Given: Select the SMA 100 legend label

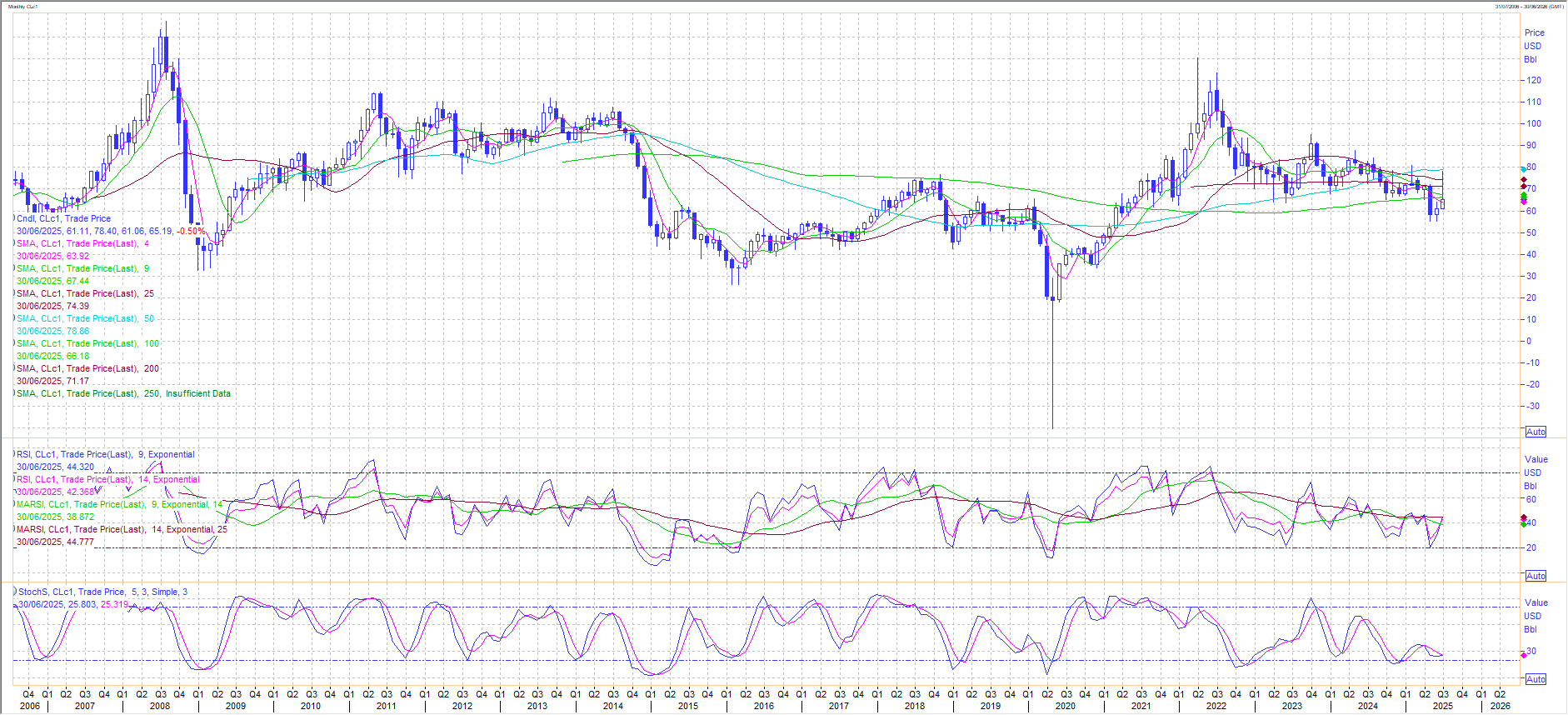Looking at the screenshot, I should 87,343.
